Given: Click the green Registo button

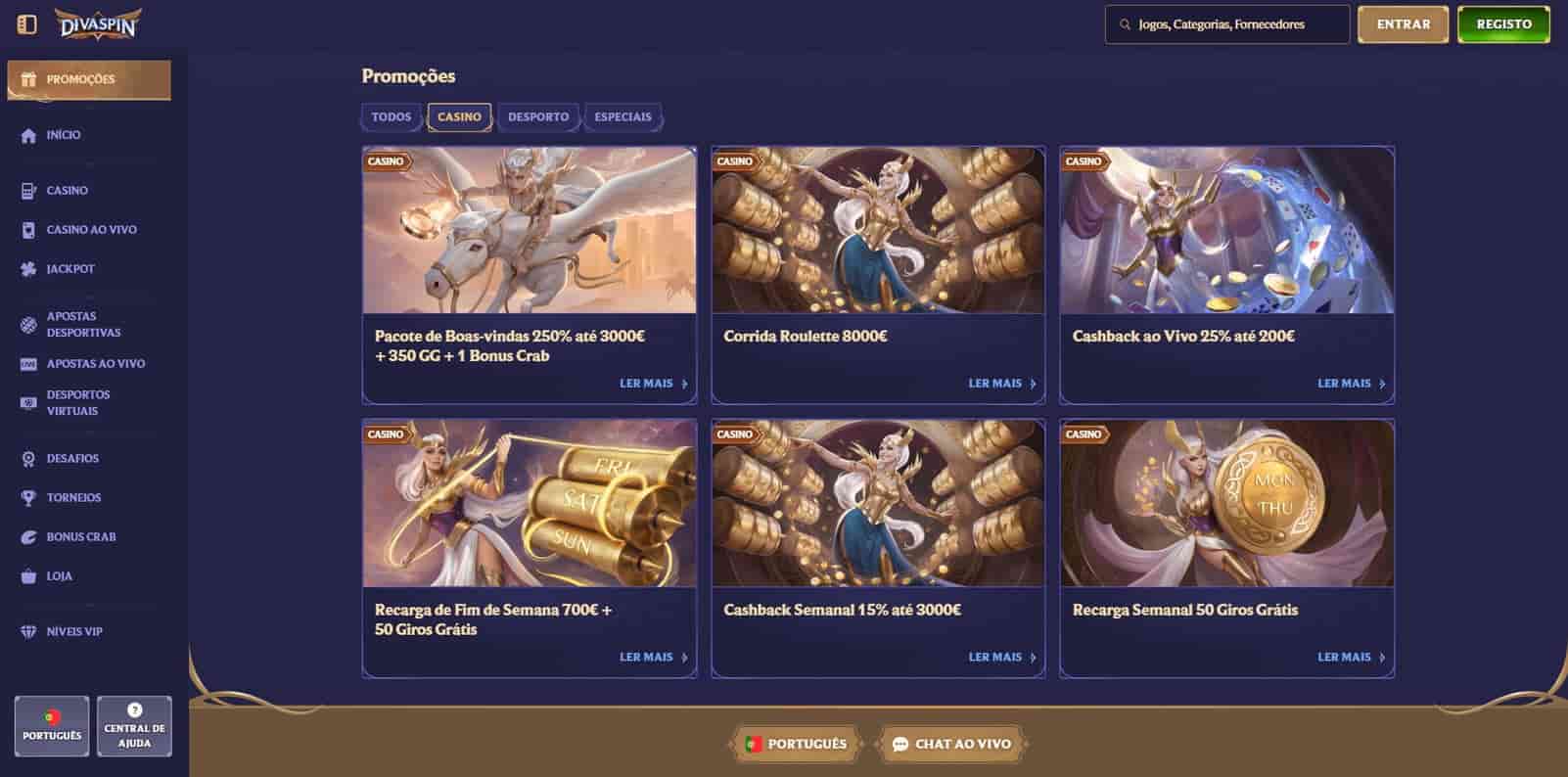Looking at the screenshot, I should [1503, 24].
